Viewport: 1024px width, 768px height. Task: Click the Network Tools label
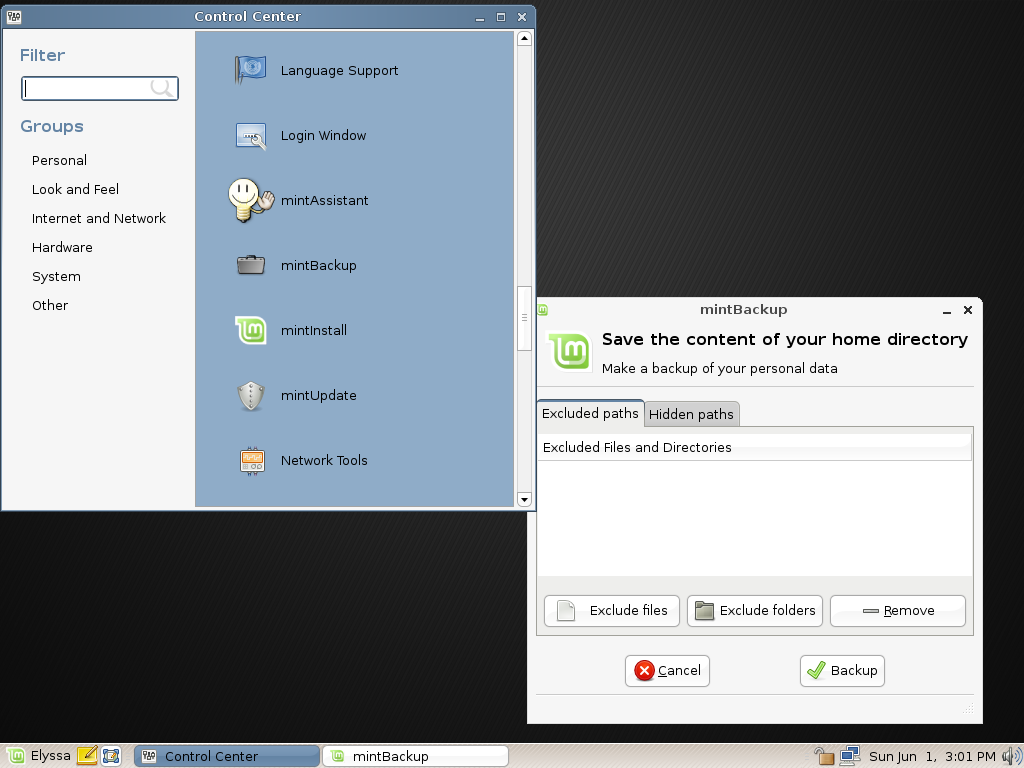tap(324, 460)
